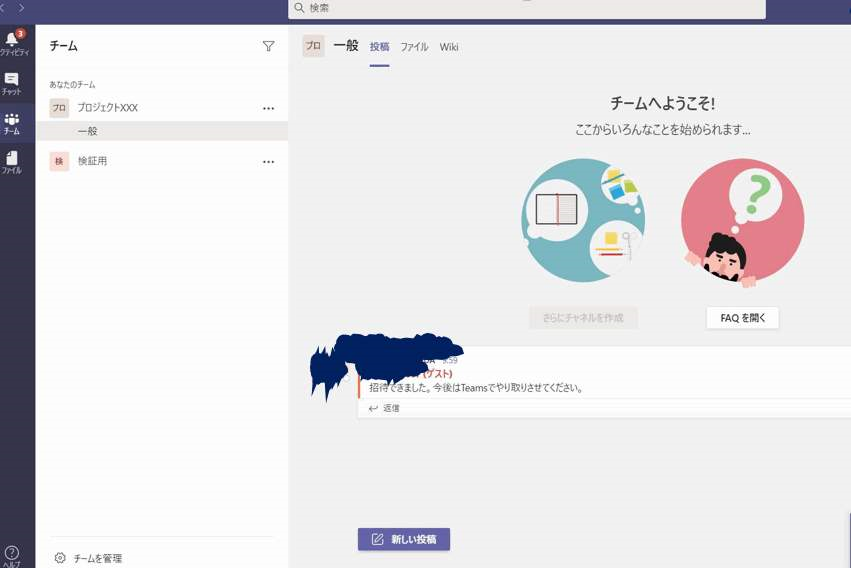Open more options for 検証用 team
Image resolution: width=851 pixels, height=568 pixels.
[x=268, y=162]
